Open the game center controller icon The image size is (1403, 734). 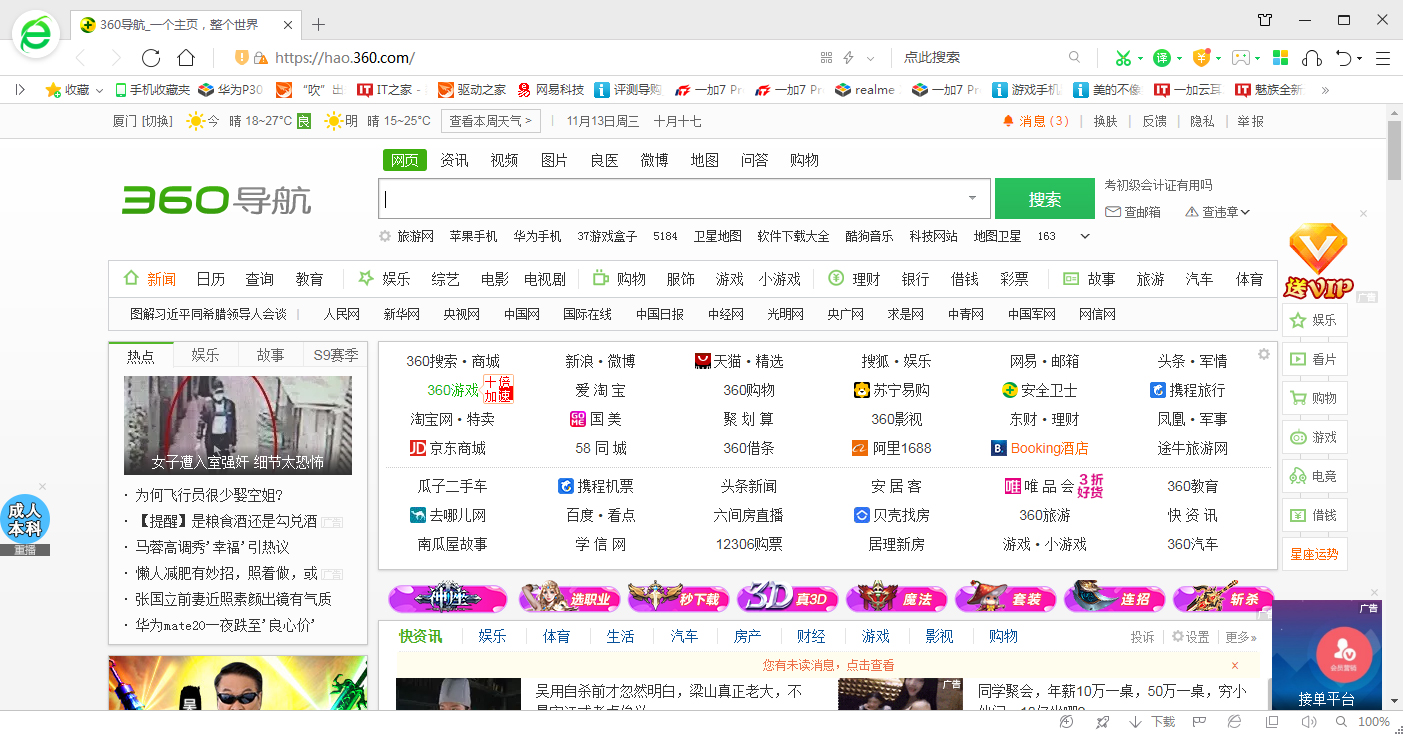click(x=1240, y=57)
